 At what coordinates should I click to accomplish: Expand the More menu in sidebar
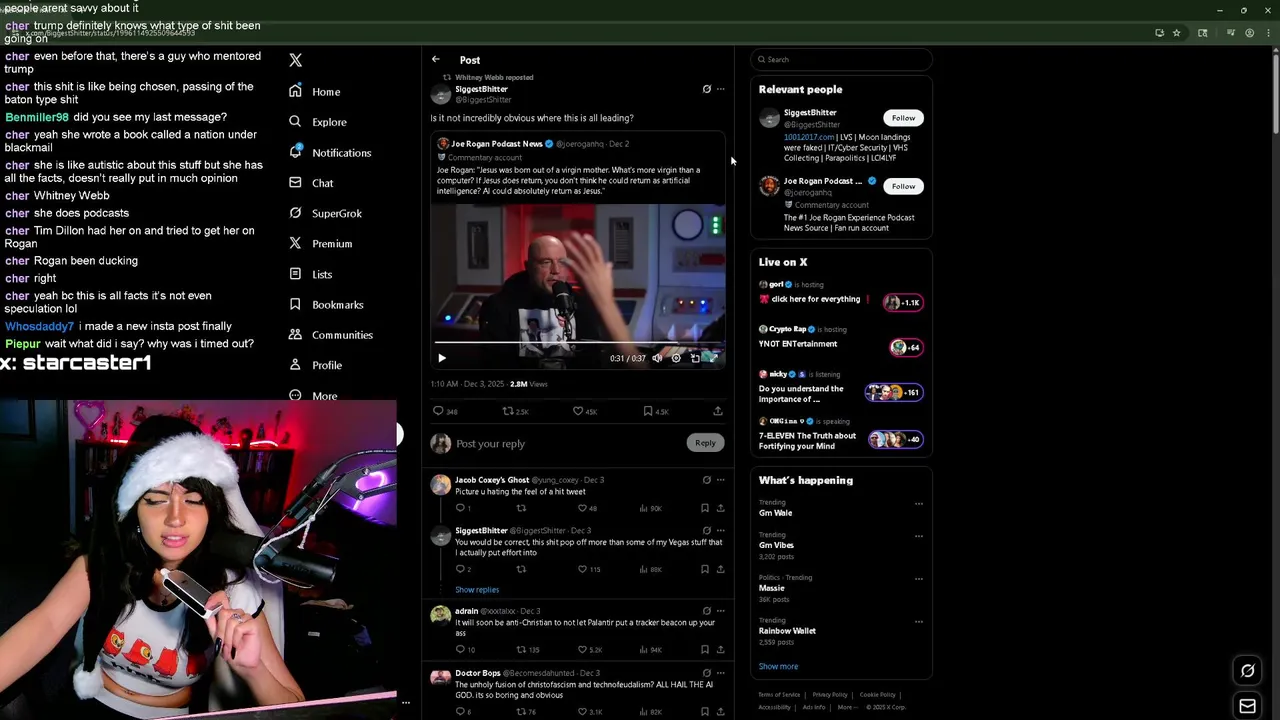[x=314, y=395]
